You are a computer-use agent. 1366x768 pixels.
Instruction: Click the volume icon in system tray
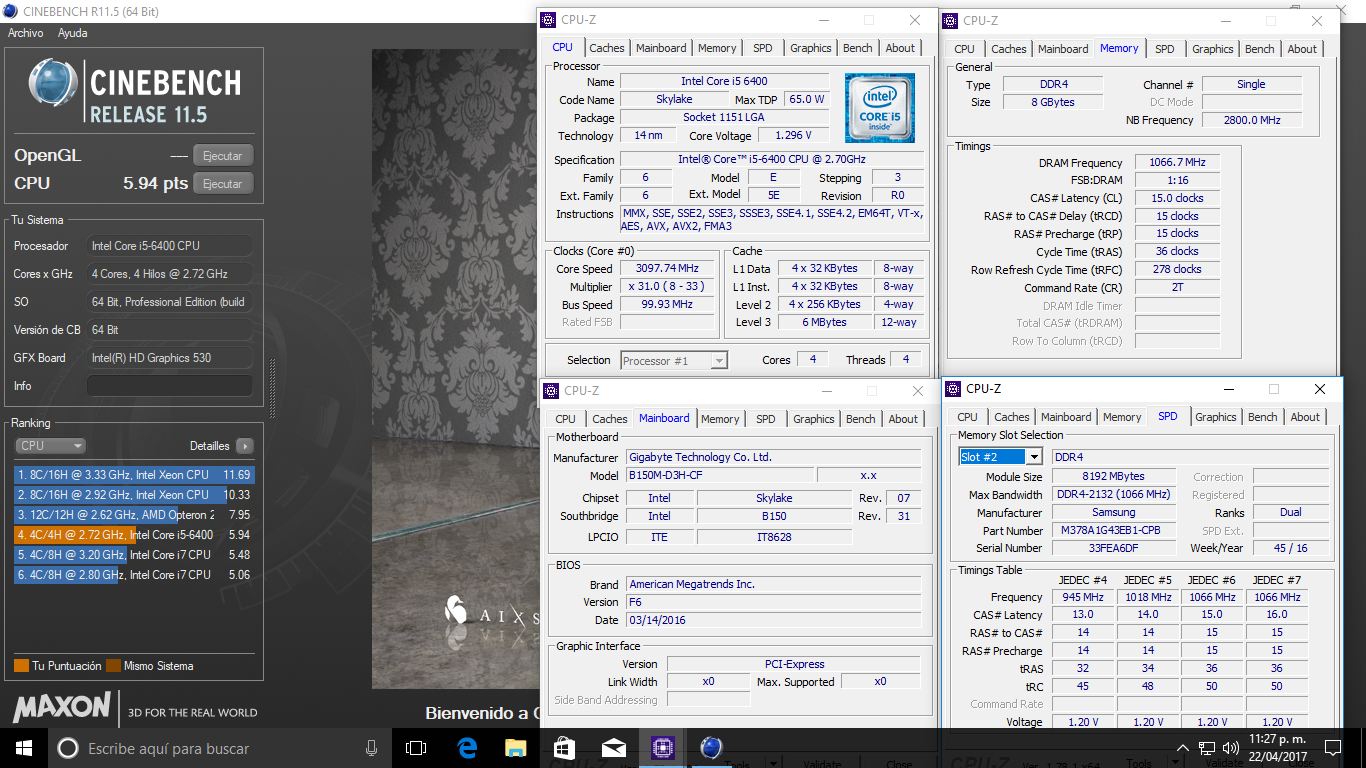[x=1230, y=748]
